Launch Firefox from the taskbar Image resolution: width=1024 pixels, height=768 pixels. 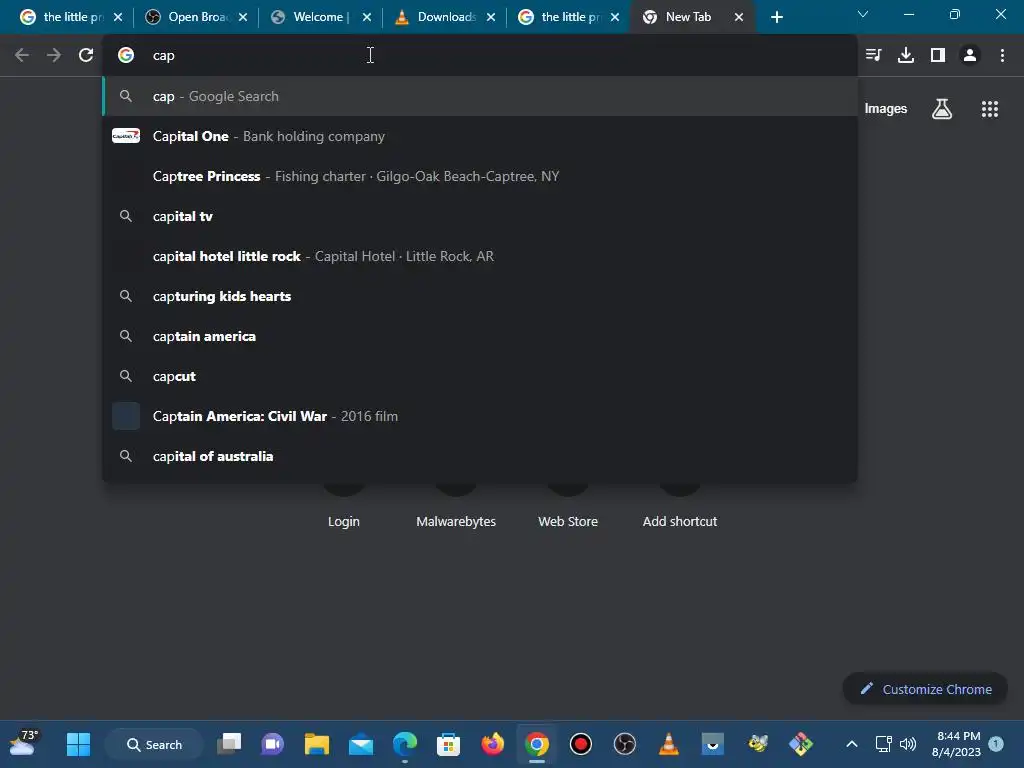(x=492, y=744)
